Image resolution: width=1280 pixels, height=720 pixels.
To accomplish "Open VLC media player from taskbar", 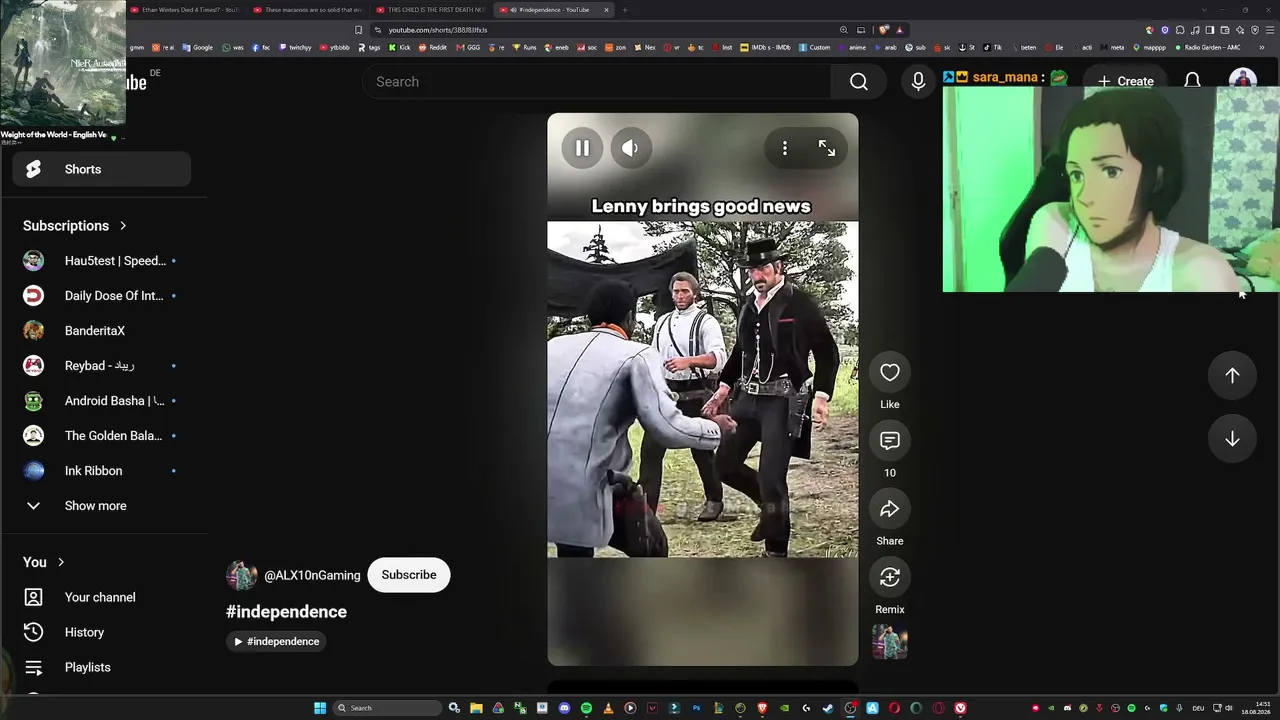I will click(608, 708).
